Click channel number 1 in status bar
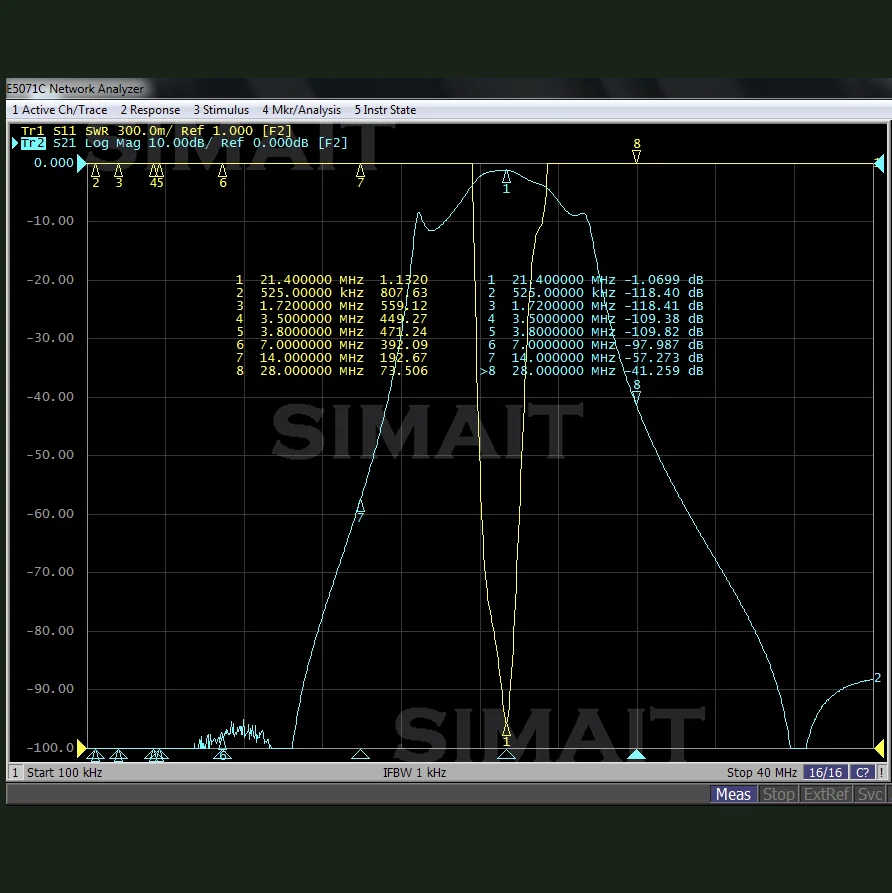This screenshot has height=893, width=892. (x=15, y=773)
